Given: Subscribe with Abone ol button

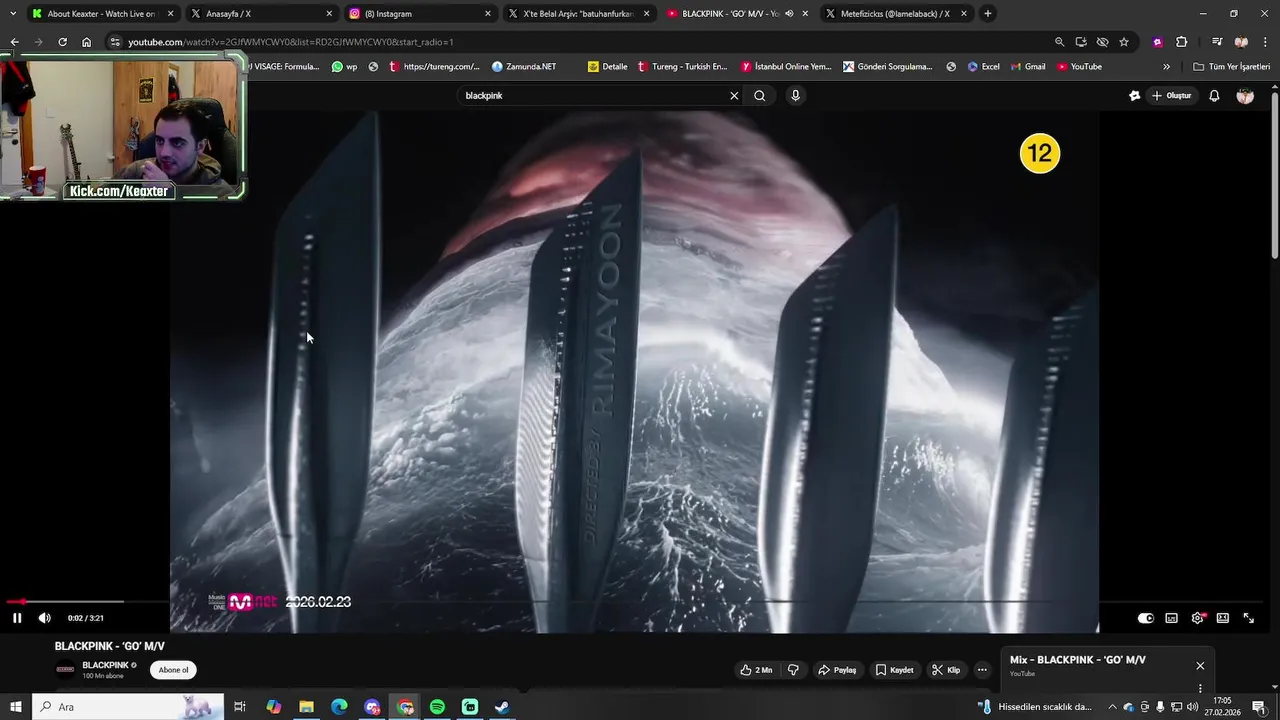Looking at the screenshot, I should 173,670.
